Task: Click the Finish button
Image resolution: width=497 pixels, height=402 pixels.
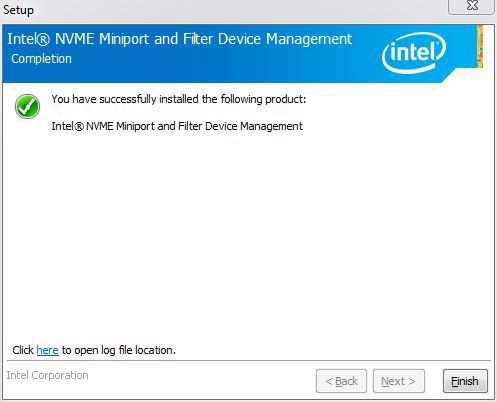Action: pos(465,381)
